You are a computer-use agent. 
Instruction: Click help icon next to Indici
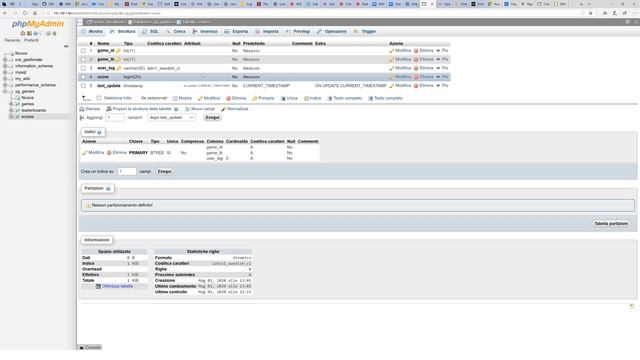(x=99, y=132)
